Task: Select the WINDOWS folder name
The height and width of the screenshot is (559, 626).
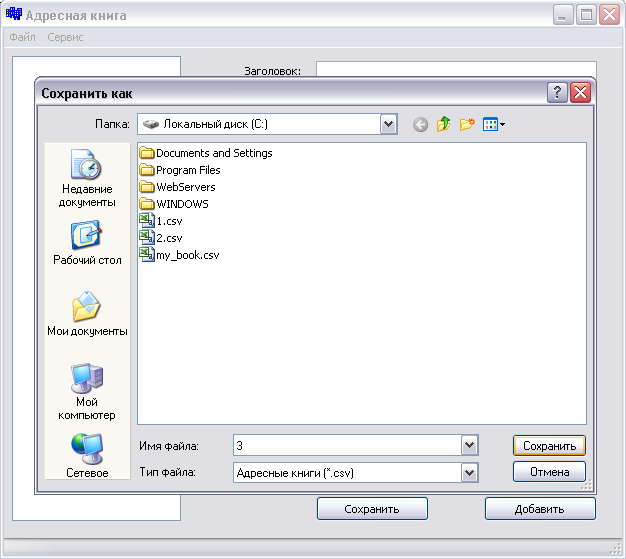Action: (x=182, y=204)
